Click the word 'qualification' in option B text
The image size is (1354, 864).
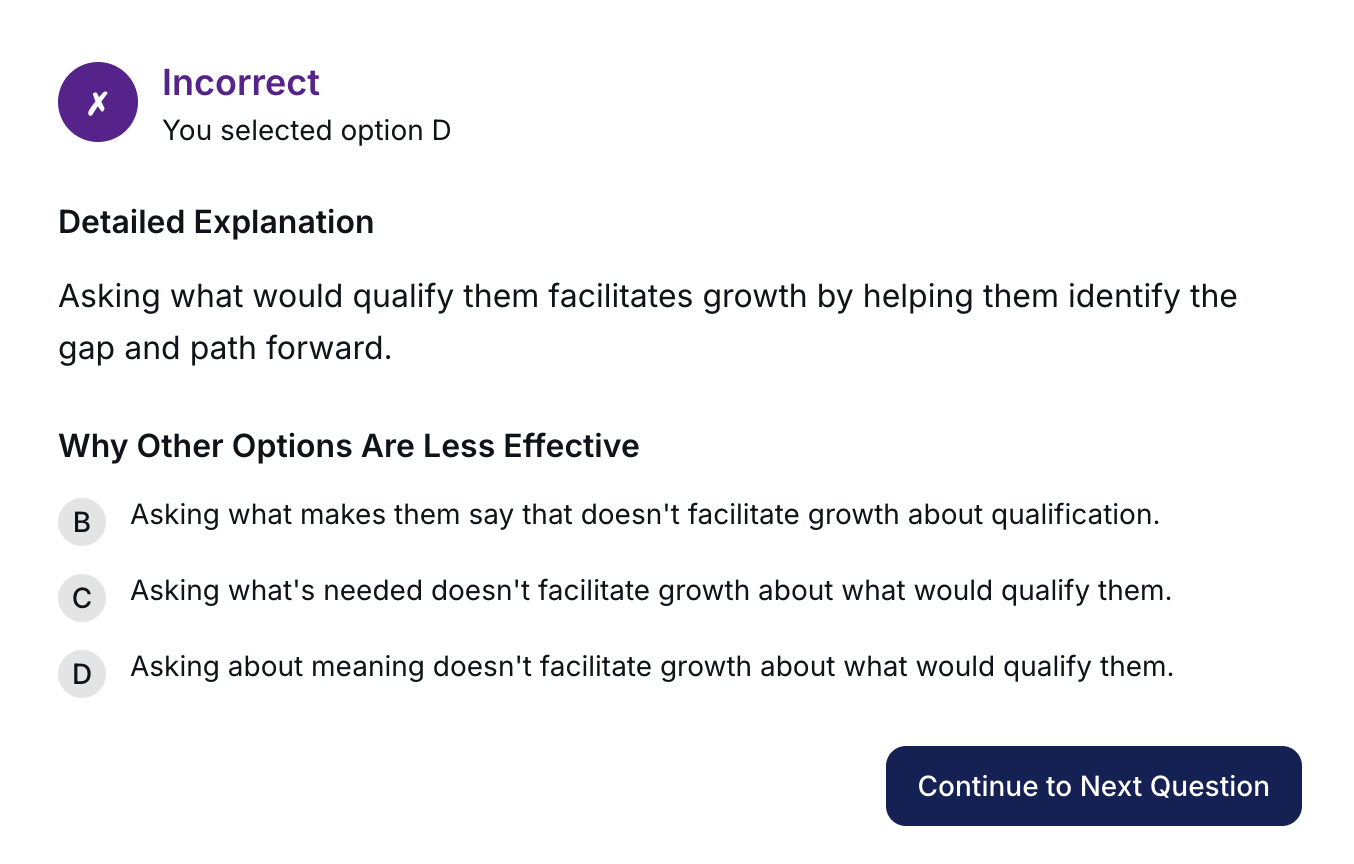(x=1074, y=515)
